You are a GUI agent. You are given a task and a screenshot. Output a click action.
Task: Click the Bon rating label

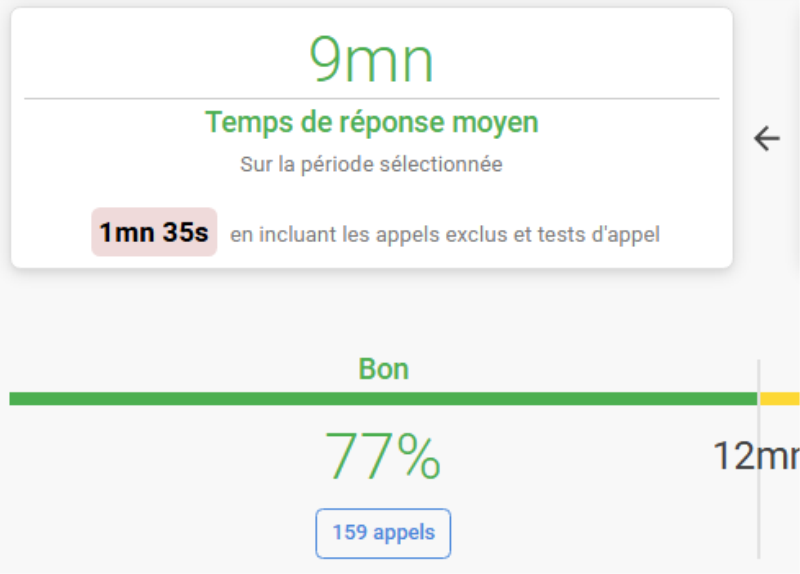coord(383,369)
